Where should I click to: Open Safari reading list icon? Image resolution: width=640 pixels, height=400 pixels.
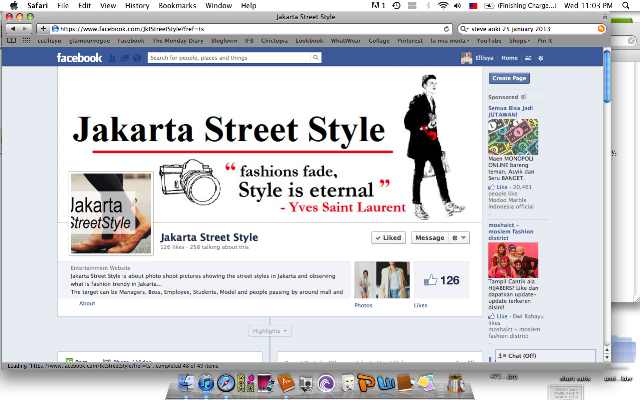pyautogui.click(x=12, y=40)
